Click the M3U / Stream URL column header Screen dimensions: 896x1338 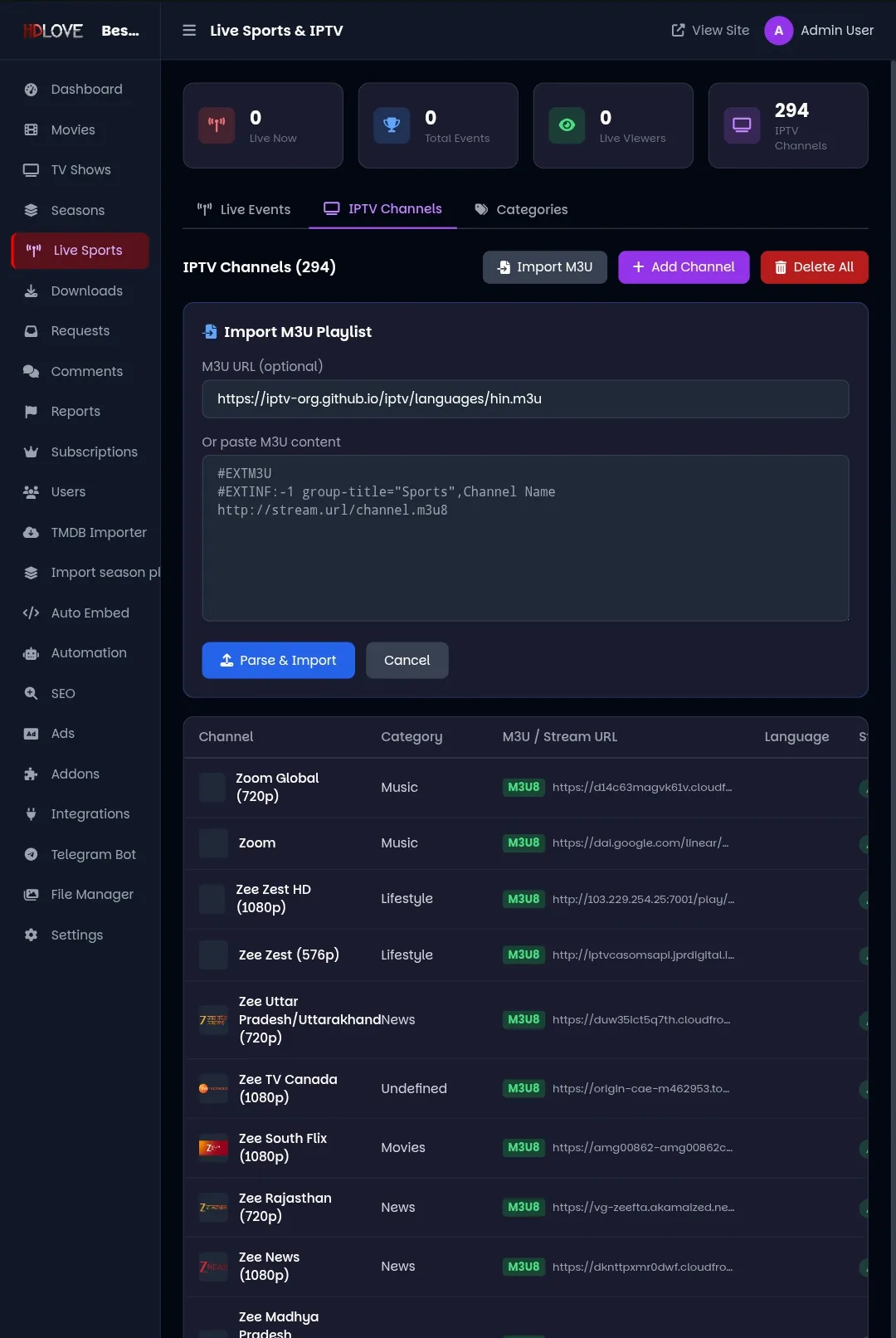(x=560, y=737)
